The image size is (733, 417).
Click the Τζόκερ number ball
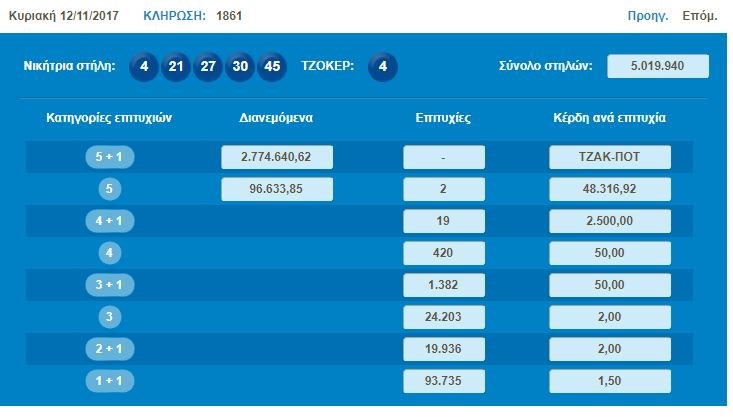click(383, 67)
